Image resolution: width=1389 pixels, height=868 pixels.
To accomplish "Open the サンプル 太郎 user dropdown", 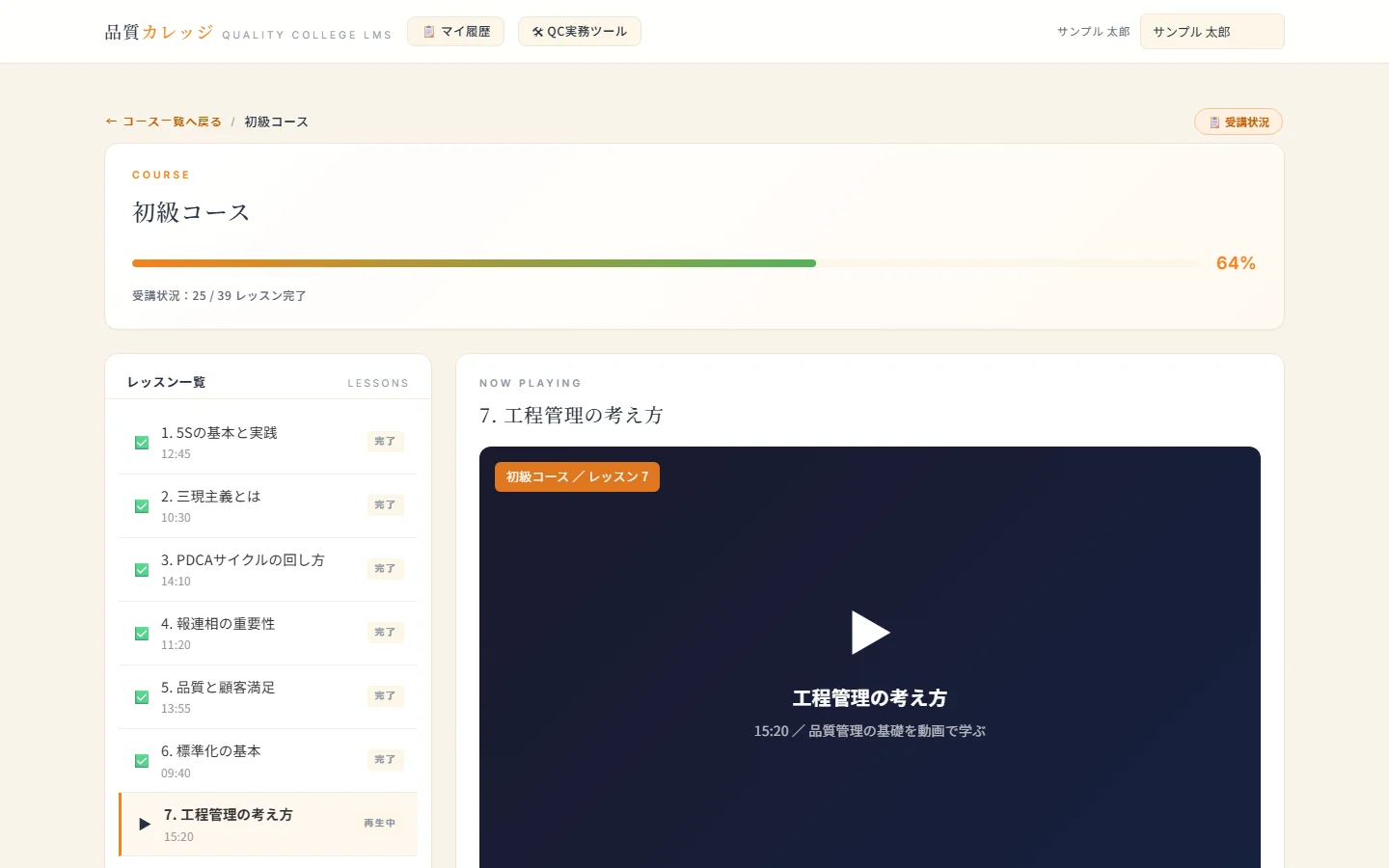I will point(1212,32).
